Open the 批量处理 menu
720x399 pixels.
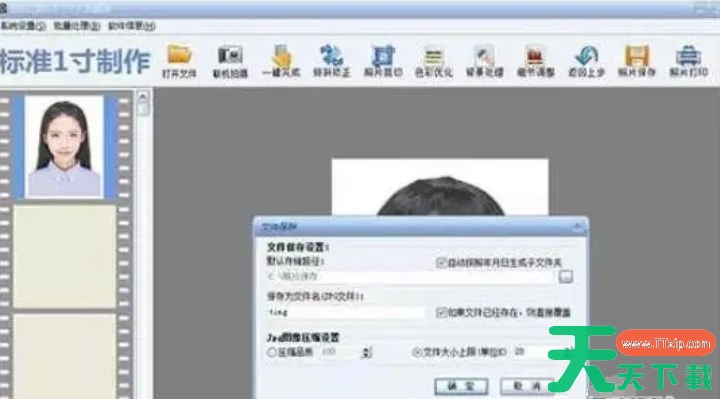tap(77, 26)
